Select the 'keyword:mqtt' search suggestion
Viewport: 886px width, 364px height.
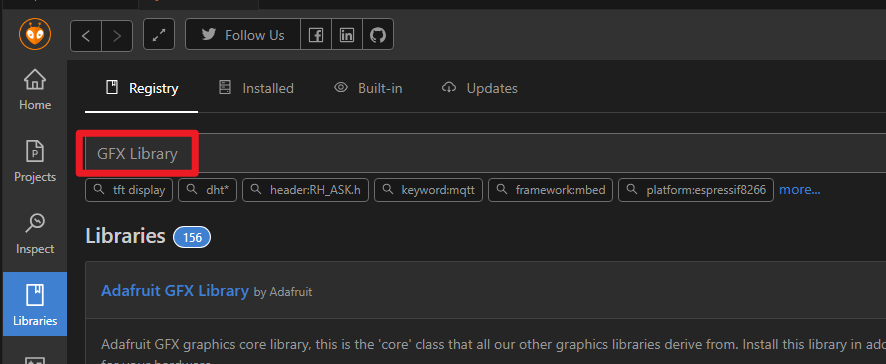click(428, 190)
